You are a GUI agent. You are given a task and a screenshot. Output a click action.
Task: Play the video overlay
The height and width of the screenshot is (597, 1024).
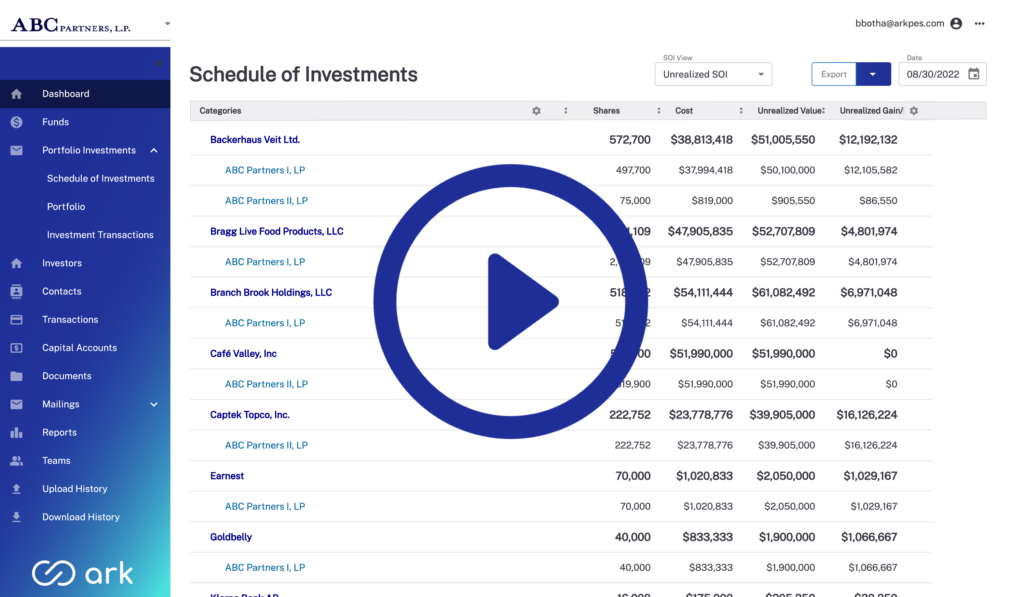click(511, 301)
